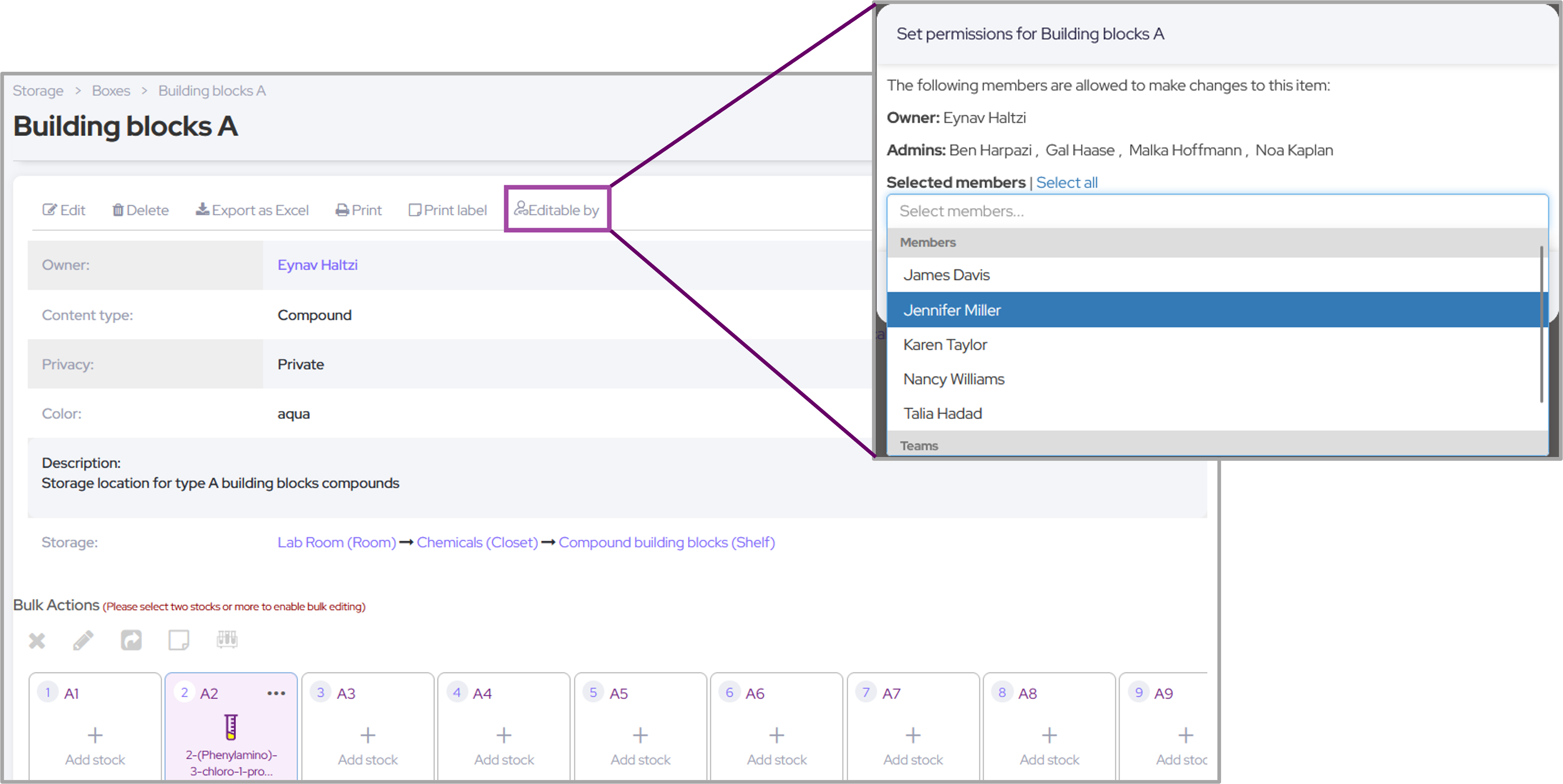The height and width of the screenshot is (784, 1563).
Task: Click the Delete trash icon
Action: click(118, 210)
